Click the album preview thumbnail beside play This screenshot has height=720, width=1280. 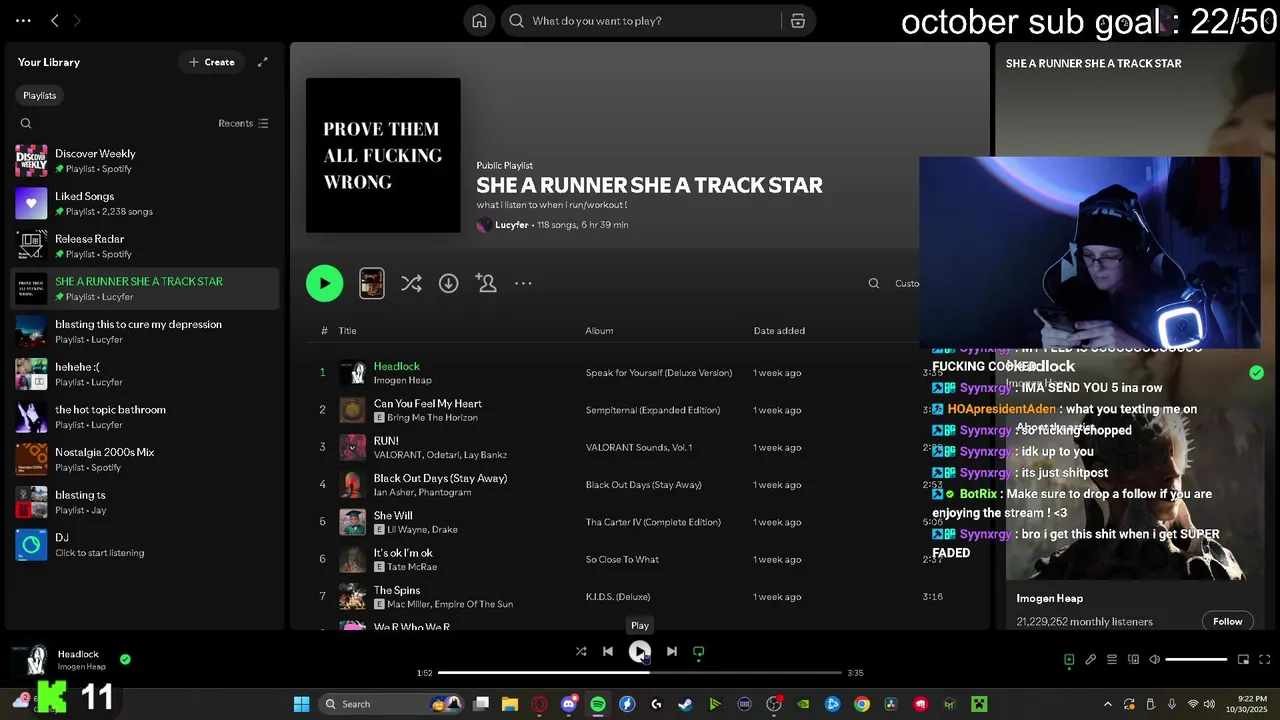[371, 283]
